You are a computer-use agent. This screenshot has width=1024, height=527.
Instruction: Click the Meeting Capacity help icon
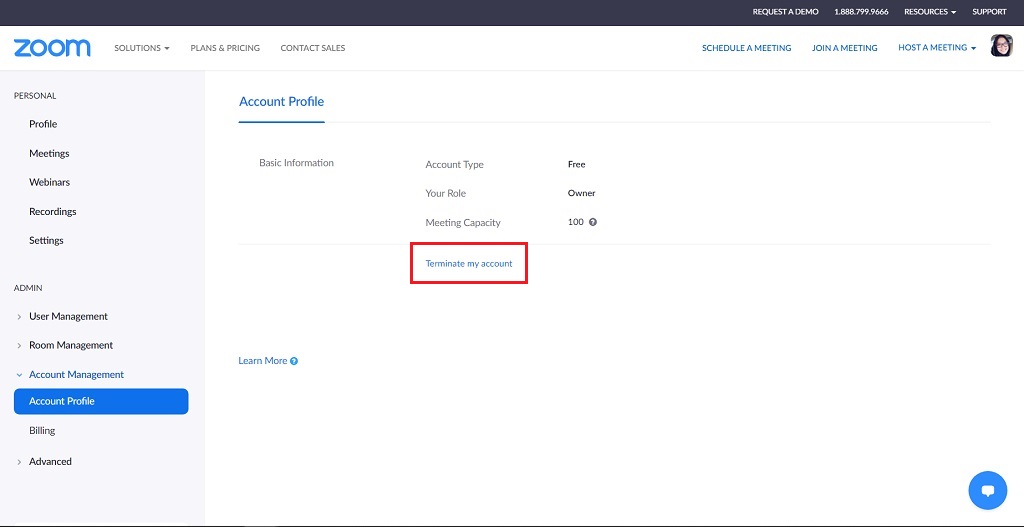[593, 222]
